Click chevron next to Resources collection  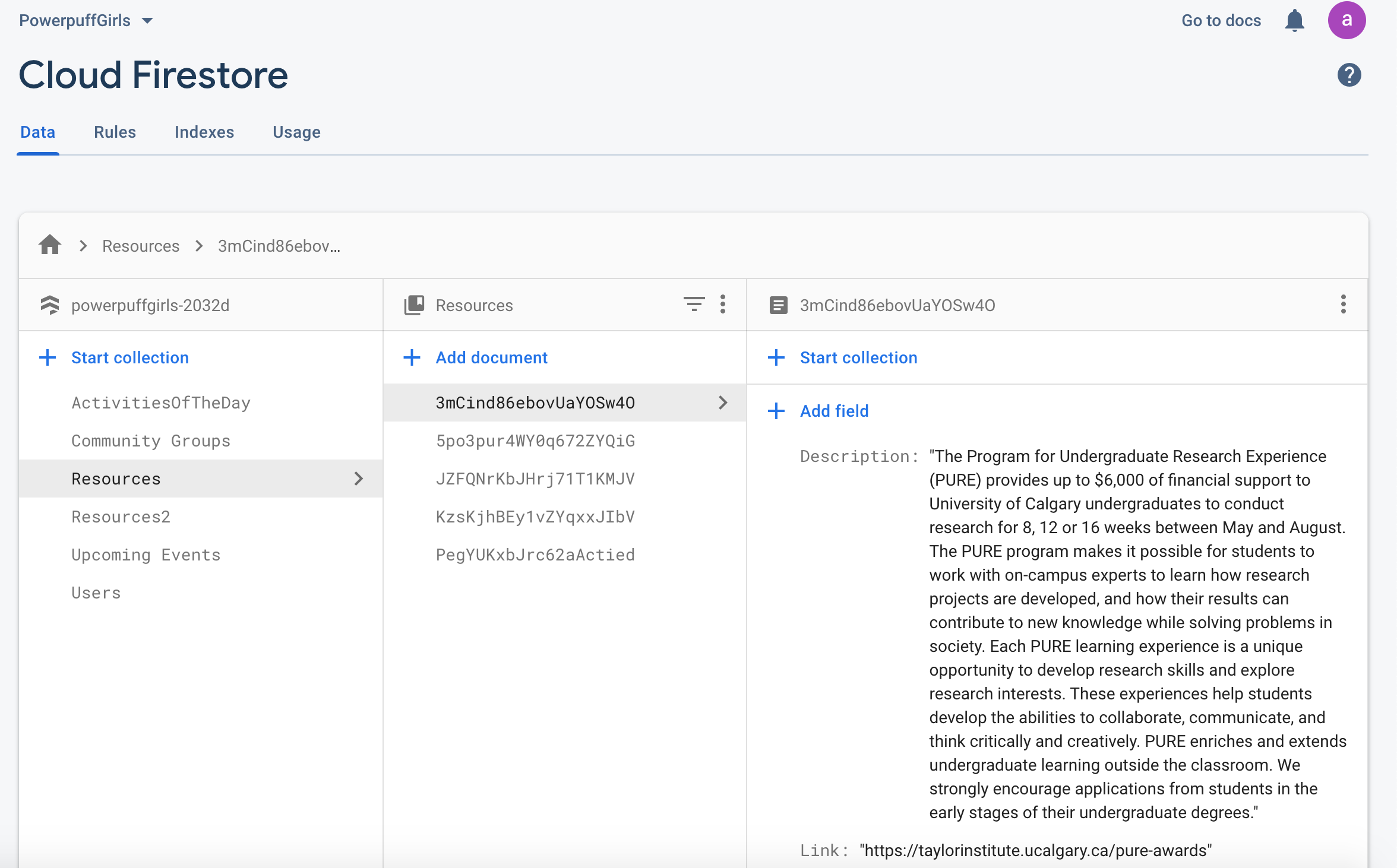pos(358,479)
